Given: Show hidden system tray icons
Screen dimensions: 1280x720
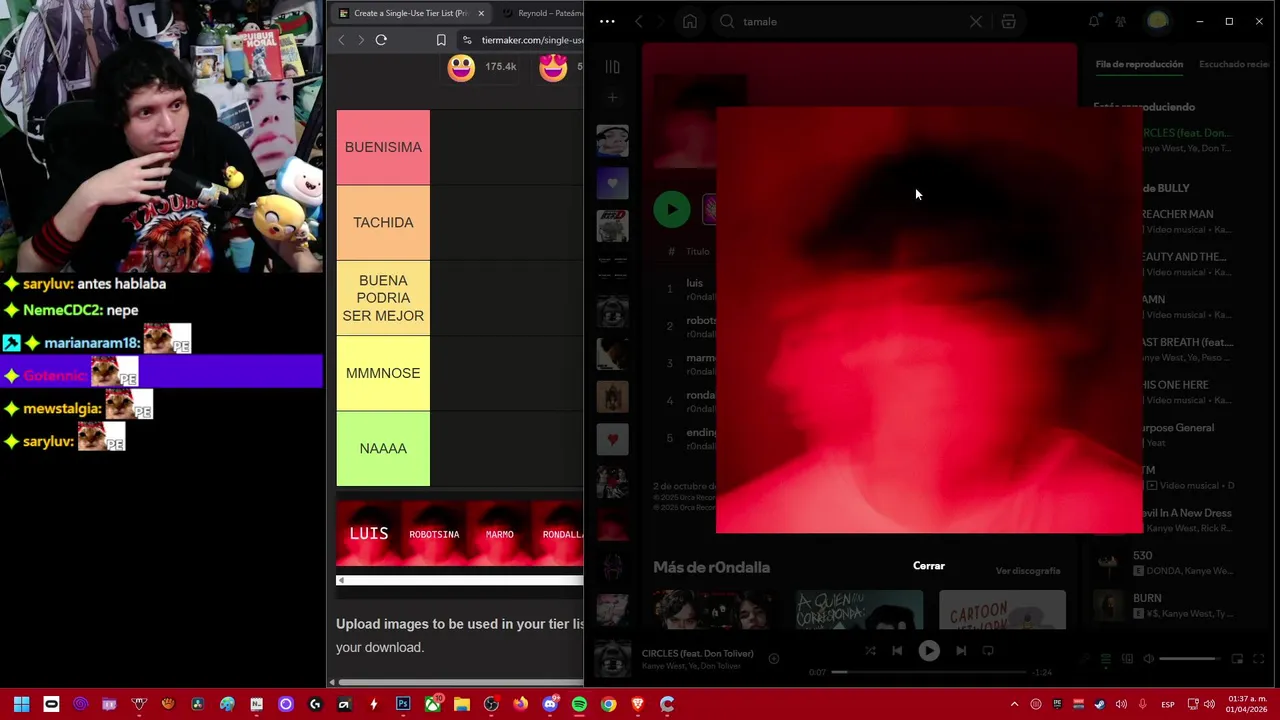Looking at the screenshot, I should click(1014, 704).
